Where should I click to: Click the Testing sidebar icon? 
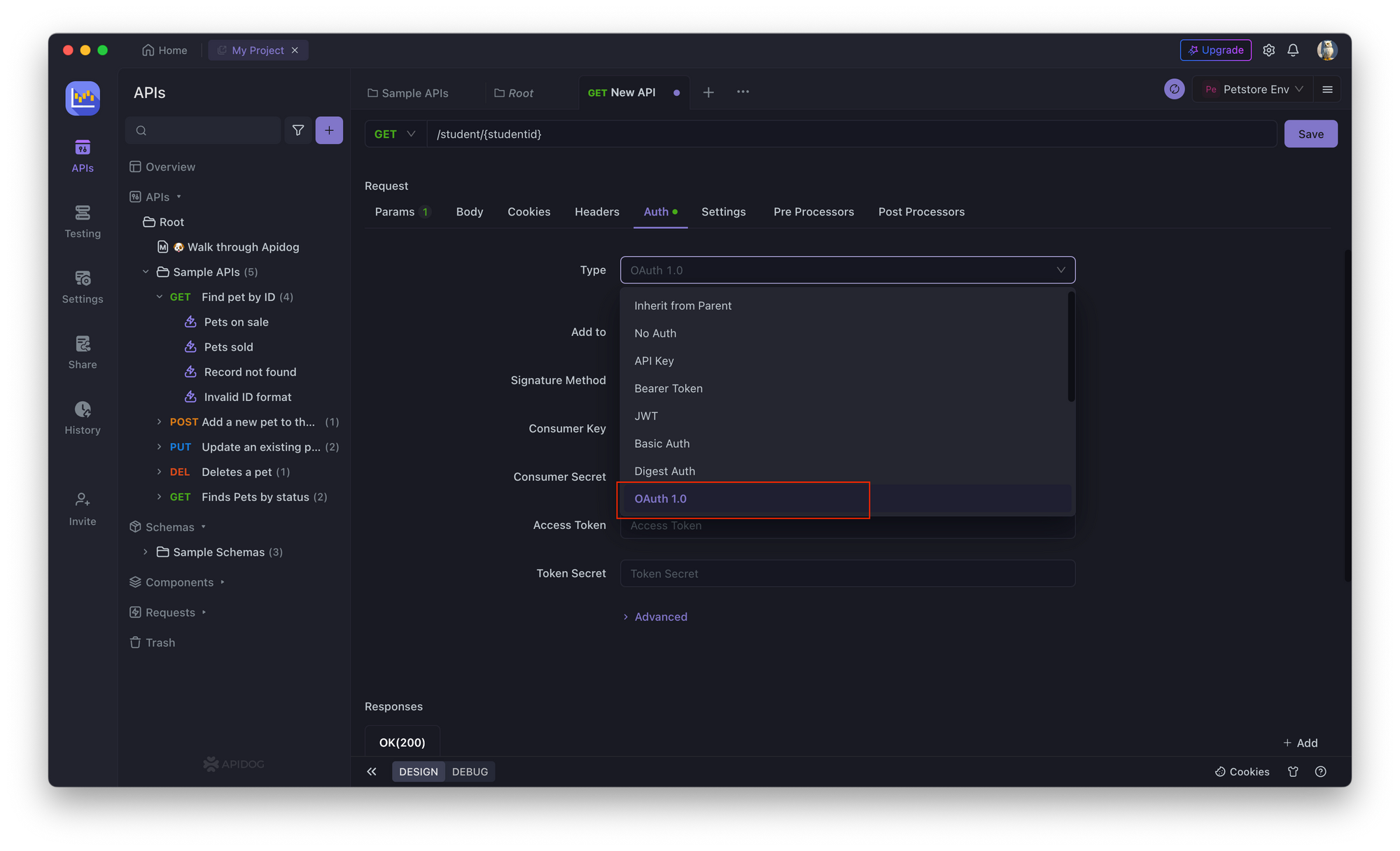point(83,220)
